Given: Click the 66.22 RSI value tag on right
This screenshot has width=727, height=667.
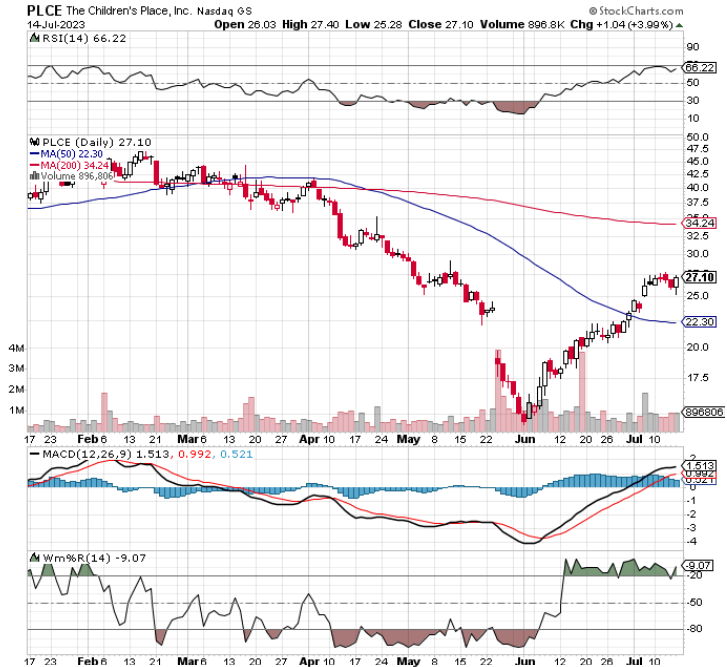Looking at the screenshot, I should [x=700, y=68].
